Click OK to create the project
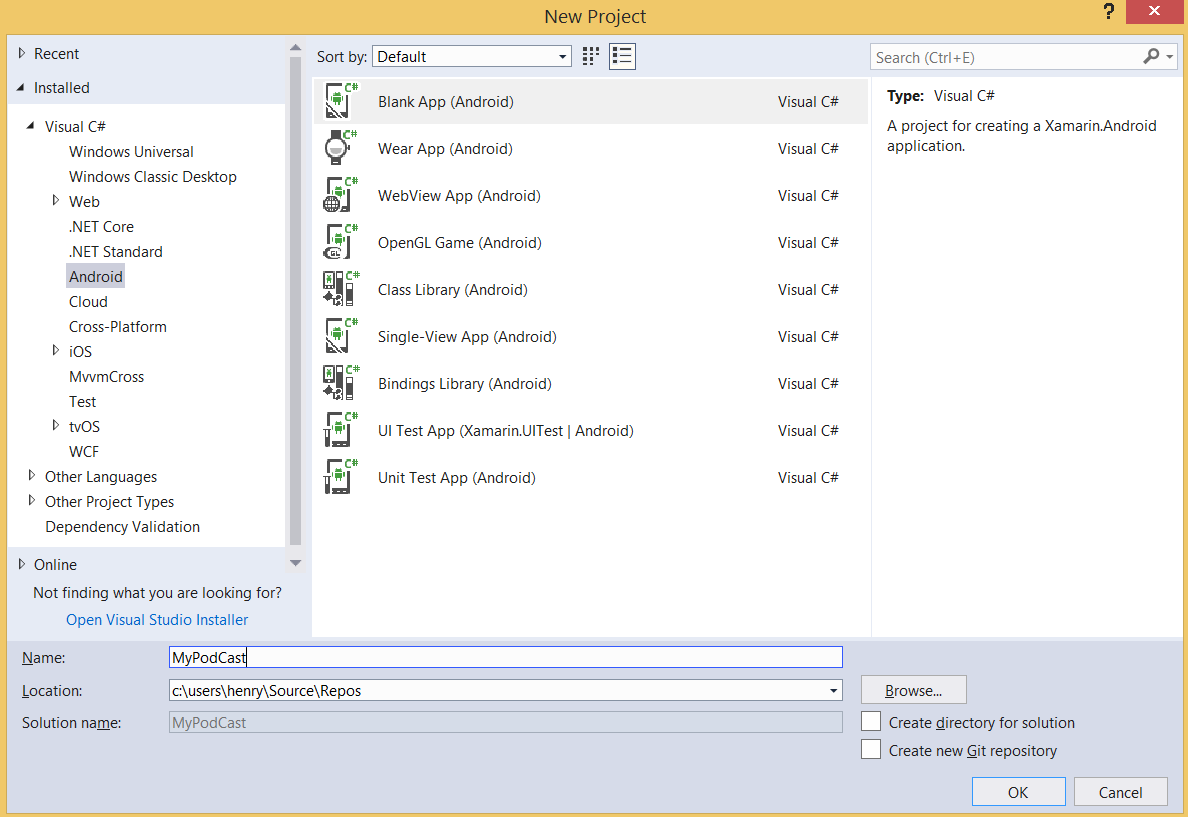 point(1018,792)
